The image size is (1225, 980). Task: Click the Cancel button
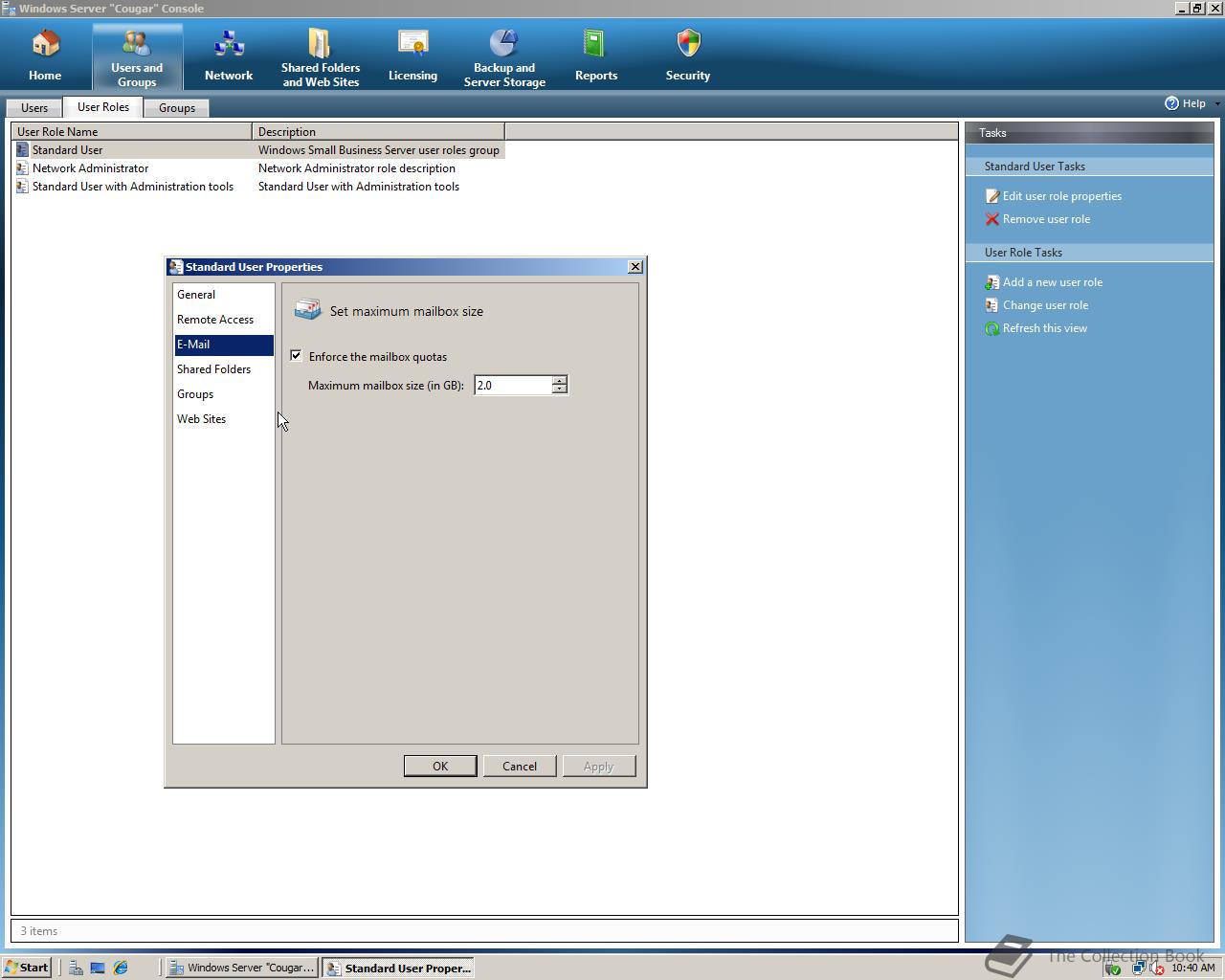[520, 766]
